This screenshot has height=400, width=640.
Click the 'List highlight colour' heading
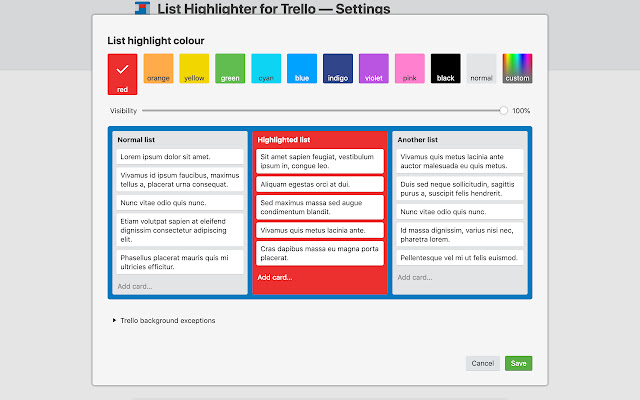[156, 41]
